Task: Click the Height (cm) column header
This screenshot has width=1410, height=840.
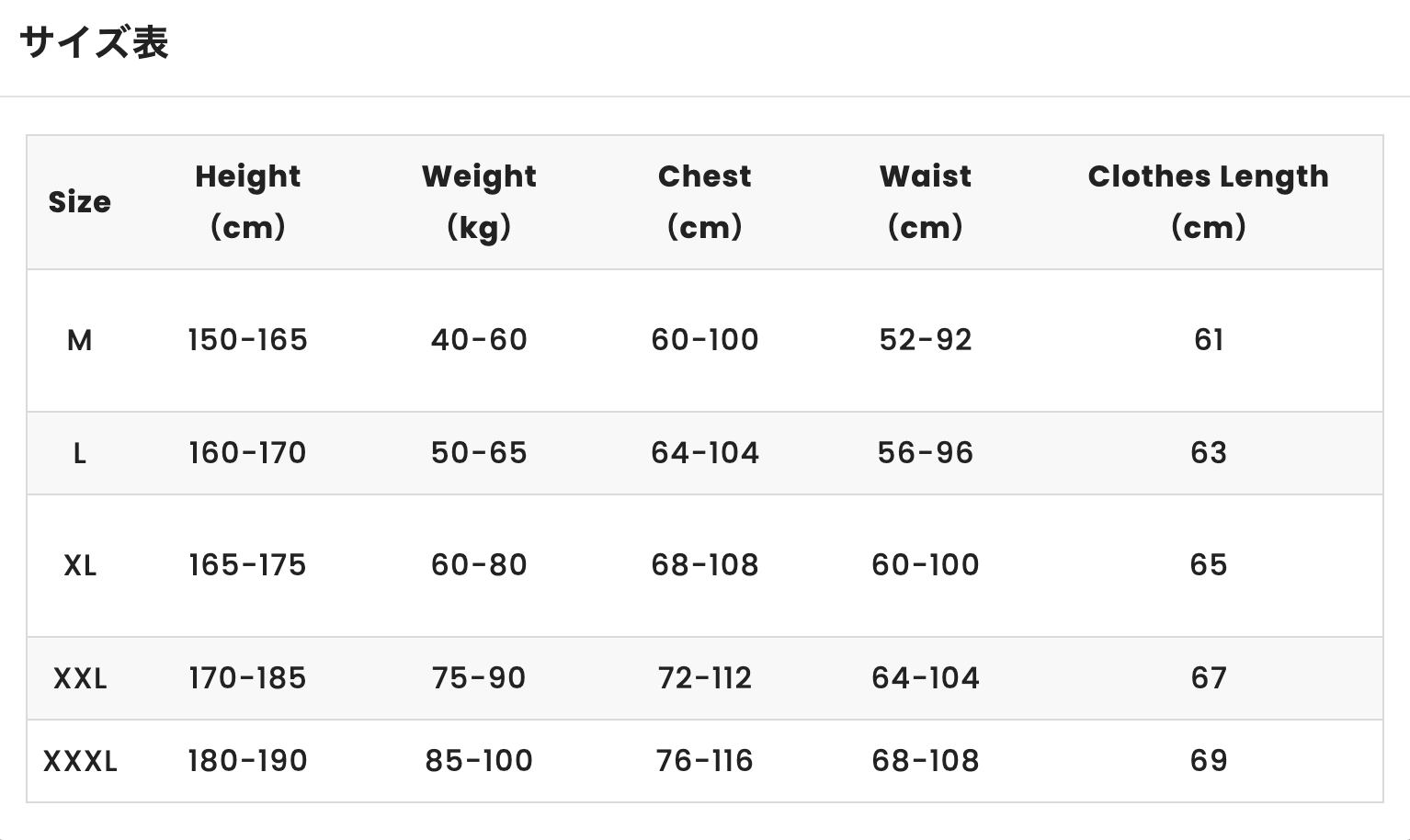Action: (247, 201)
